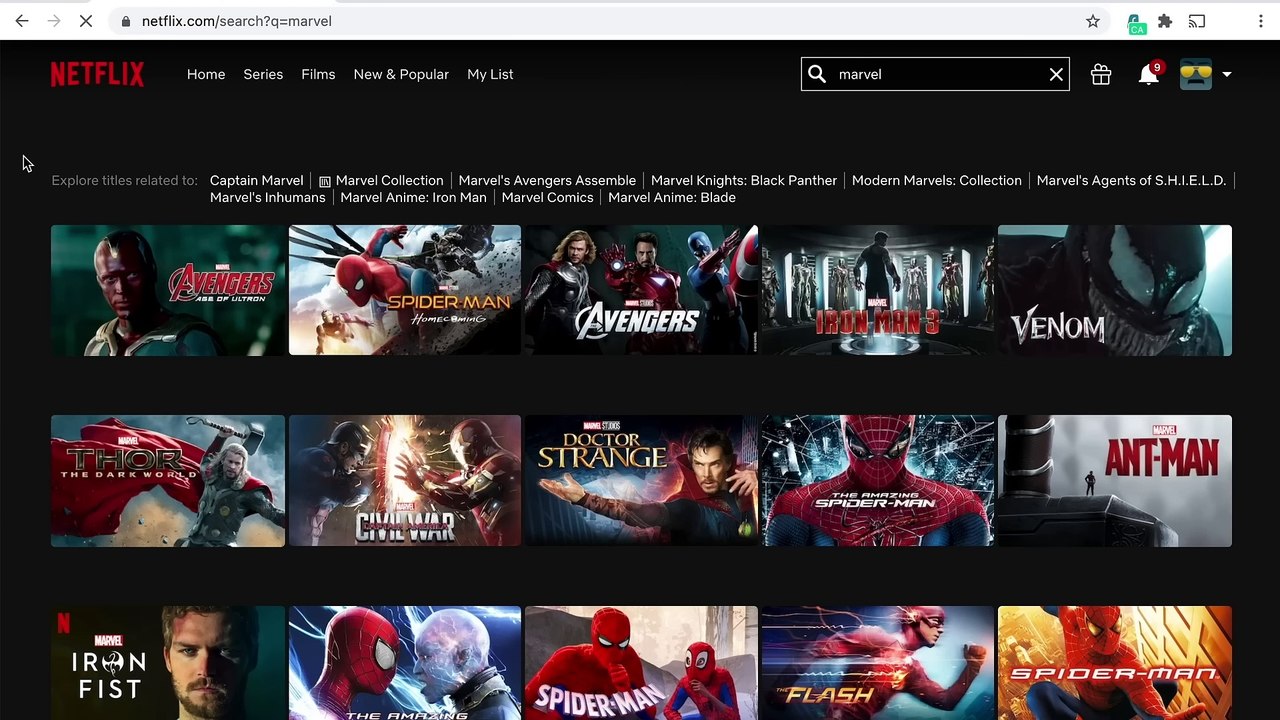Image resolution: width=1280 pixels, height=720 pixels.
Task: Explore Modern Marvels: Collection
Action: (937, 180)
